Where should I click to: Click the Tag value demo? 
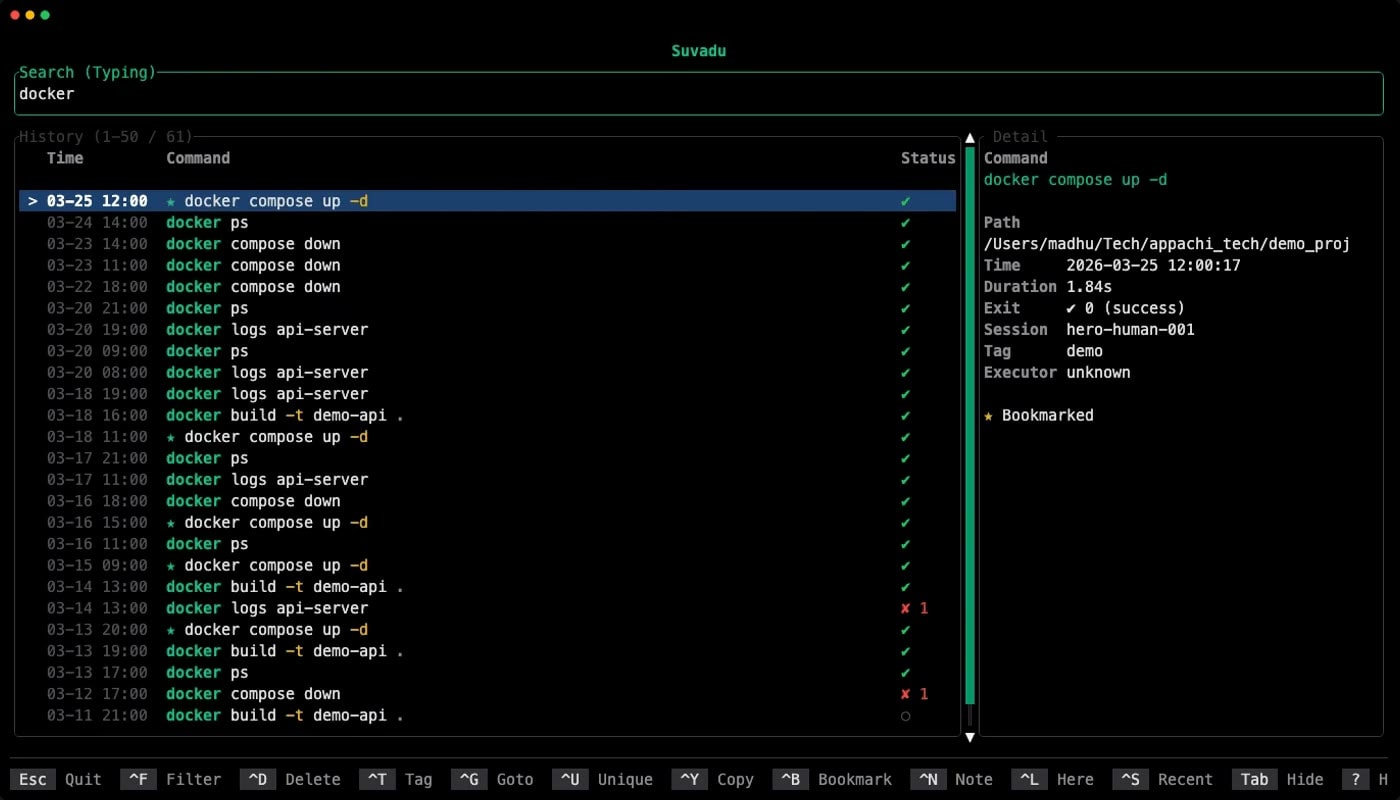click(x=1084, y=351)
